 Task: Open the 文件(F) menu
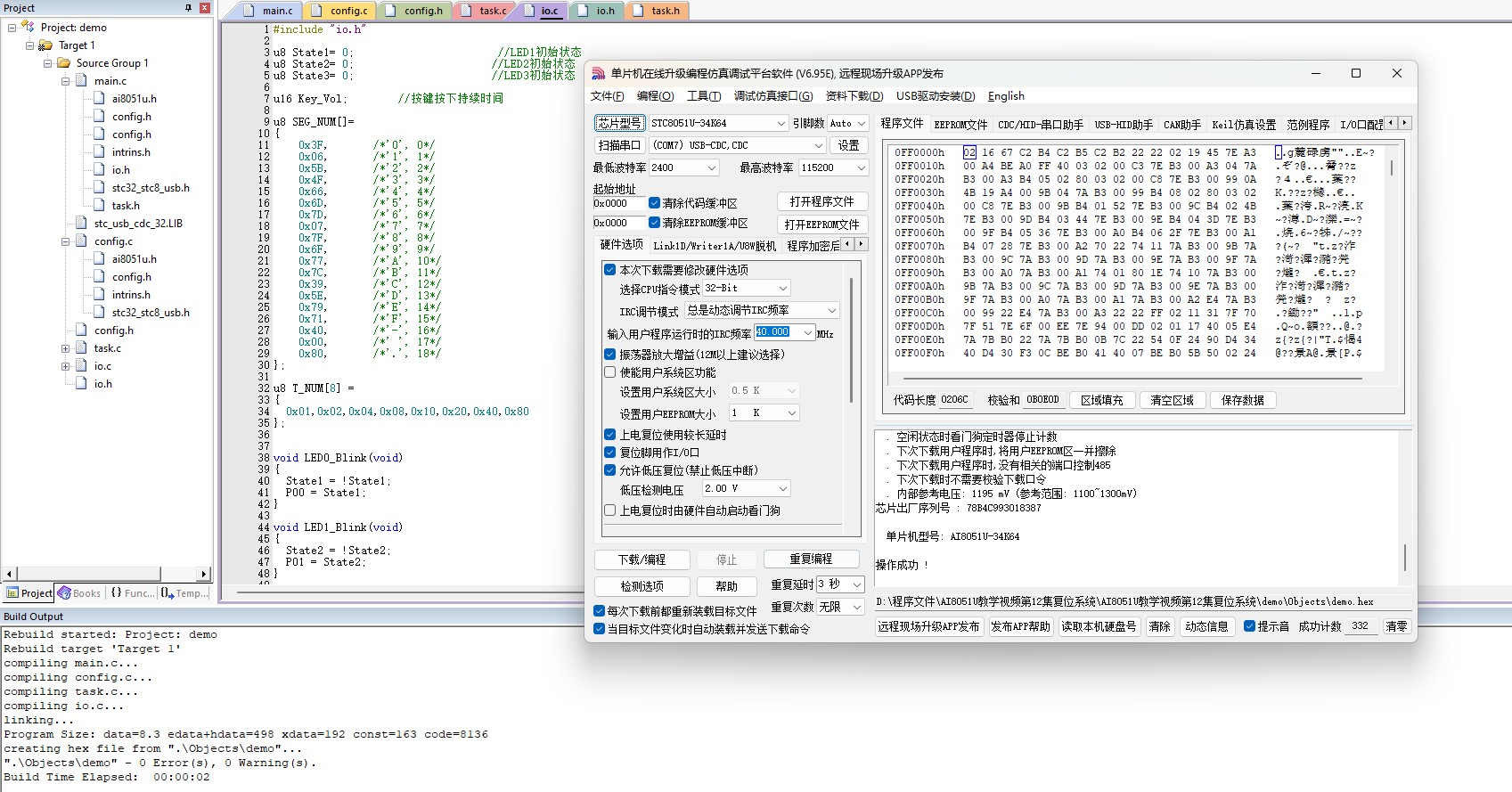607,96
